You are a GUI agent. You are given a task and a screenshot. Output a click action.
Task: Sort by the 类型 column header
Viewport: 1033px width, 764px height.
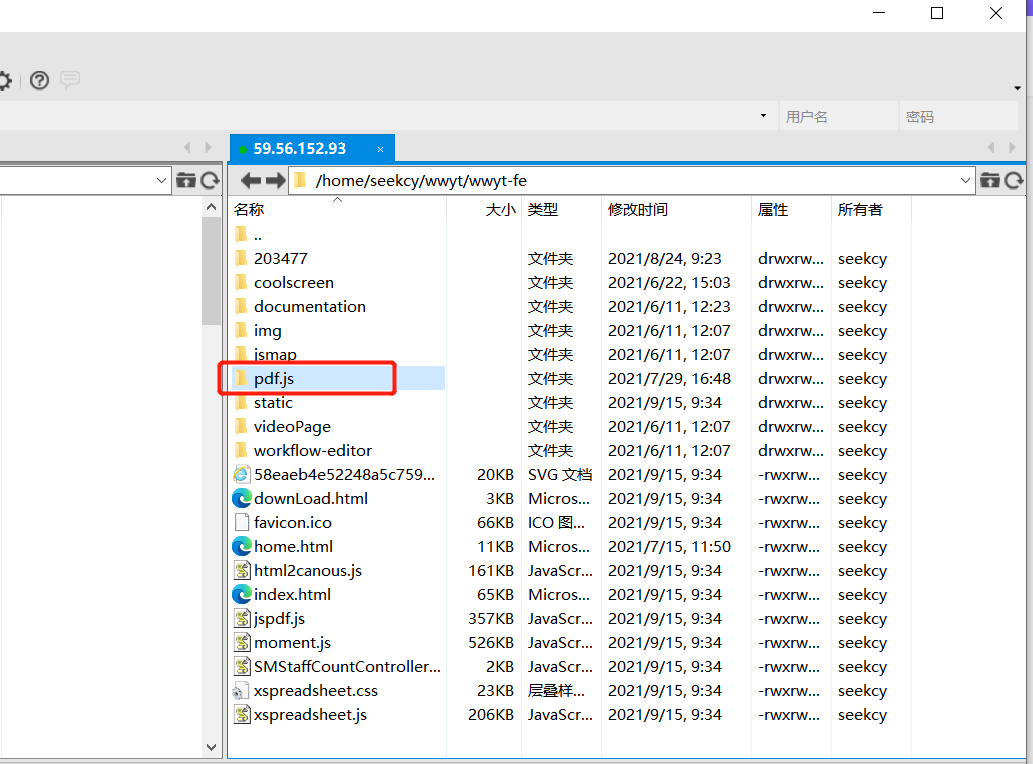click(543, 210)
